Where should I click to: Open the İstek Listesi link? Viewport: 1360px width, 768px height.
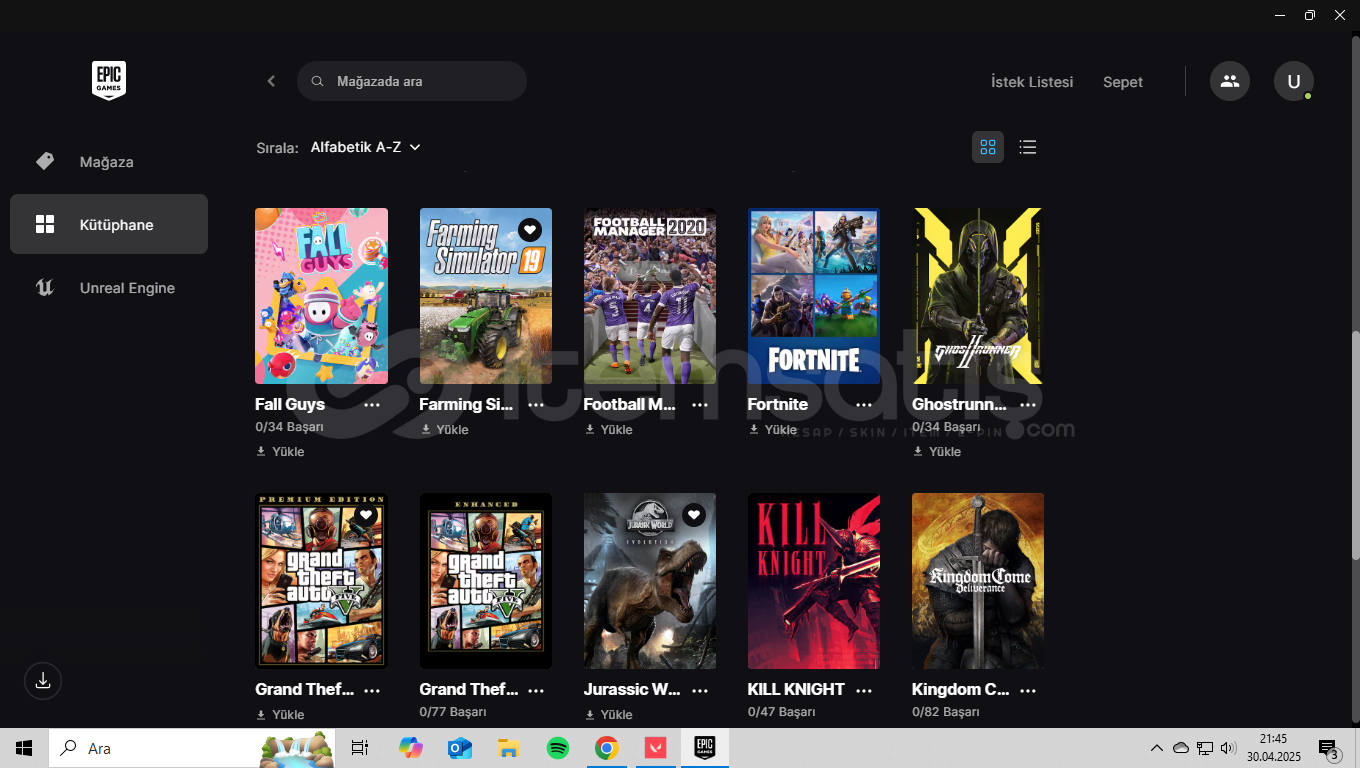tap(1031, 82)
